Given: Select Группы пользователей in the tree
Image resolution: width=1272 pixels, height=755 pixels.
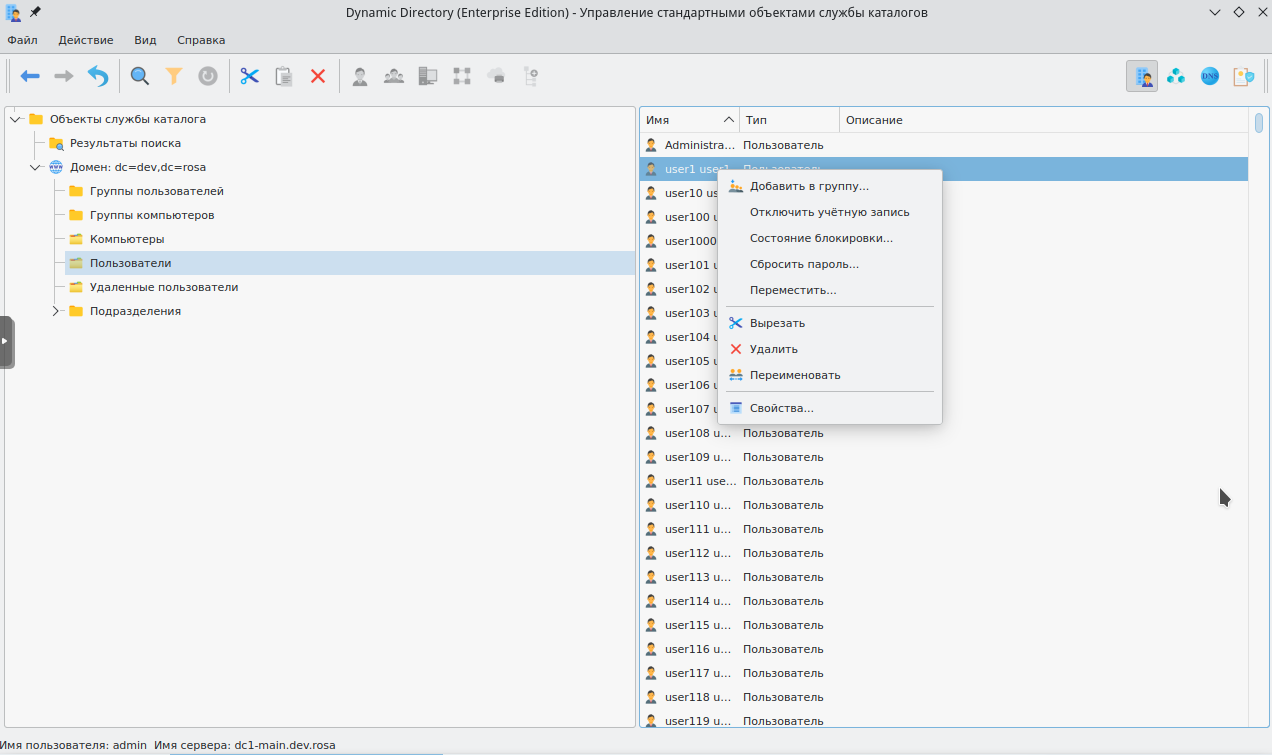Looking at the screenshot, I should pos(156,191).
